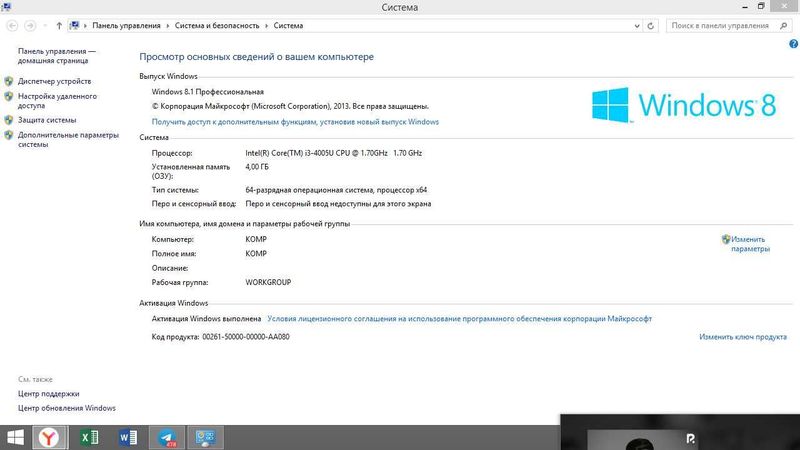Click the Система breadcrumb item
800x450 pixels.
[288, 26]
